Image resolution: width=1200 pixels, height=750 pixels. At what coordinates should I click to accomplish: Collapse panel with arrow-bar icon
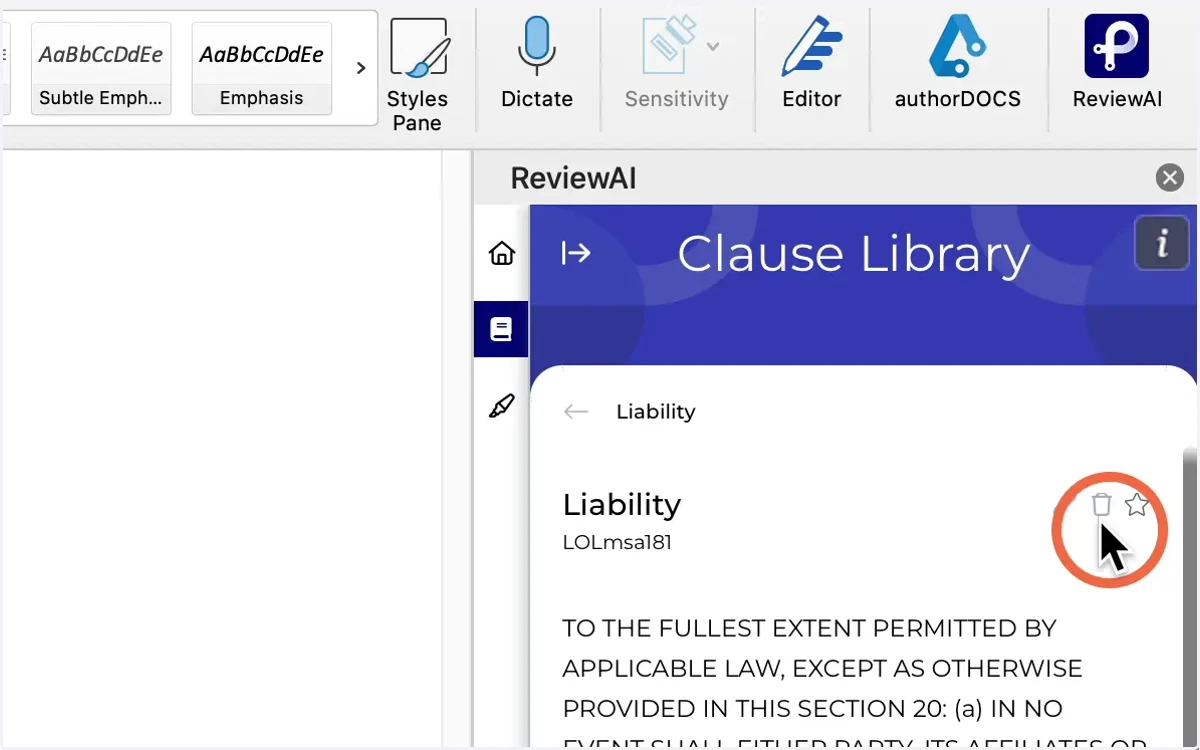pyautogui.click(x=576, y=253)
